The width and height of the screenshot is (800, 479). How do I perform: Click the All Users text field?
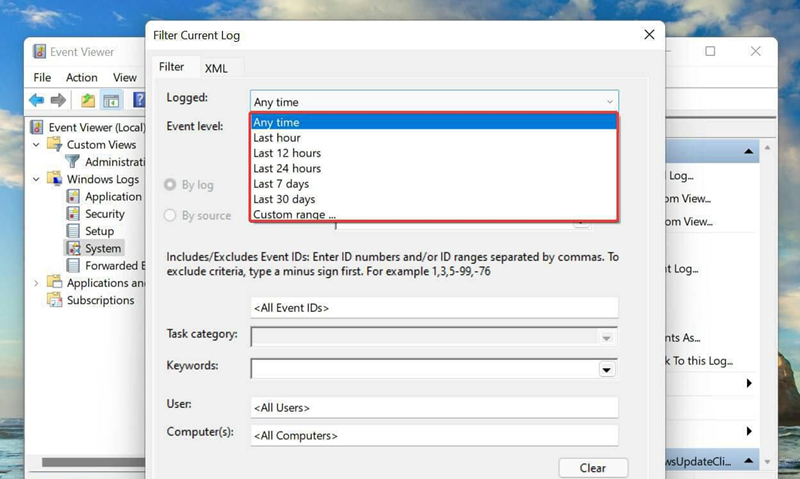[x=434, y=408]
